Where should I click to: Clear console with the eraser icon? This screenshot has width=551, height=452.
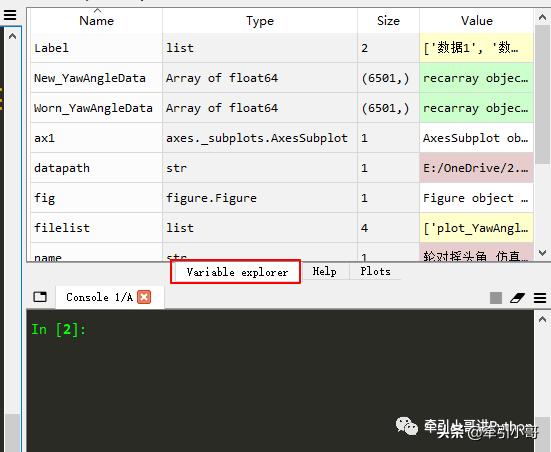point(517,298)
